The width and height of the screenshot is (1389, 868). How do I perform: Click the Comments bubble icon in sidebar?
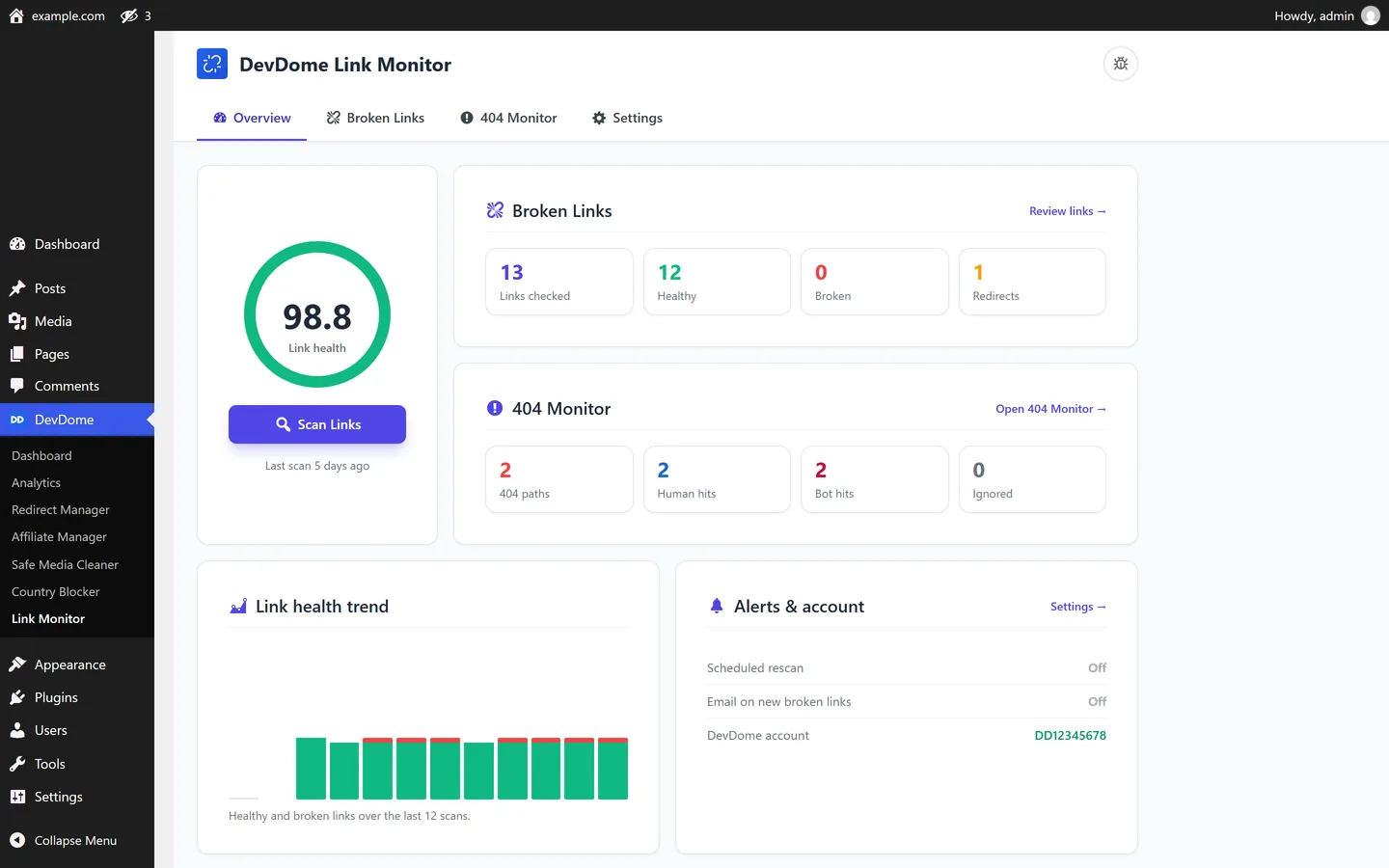[17, 386]
